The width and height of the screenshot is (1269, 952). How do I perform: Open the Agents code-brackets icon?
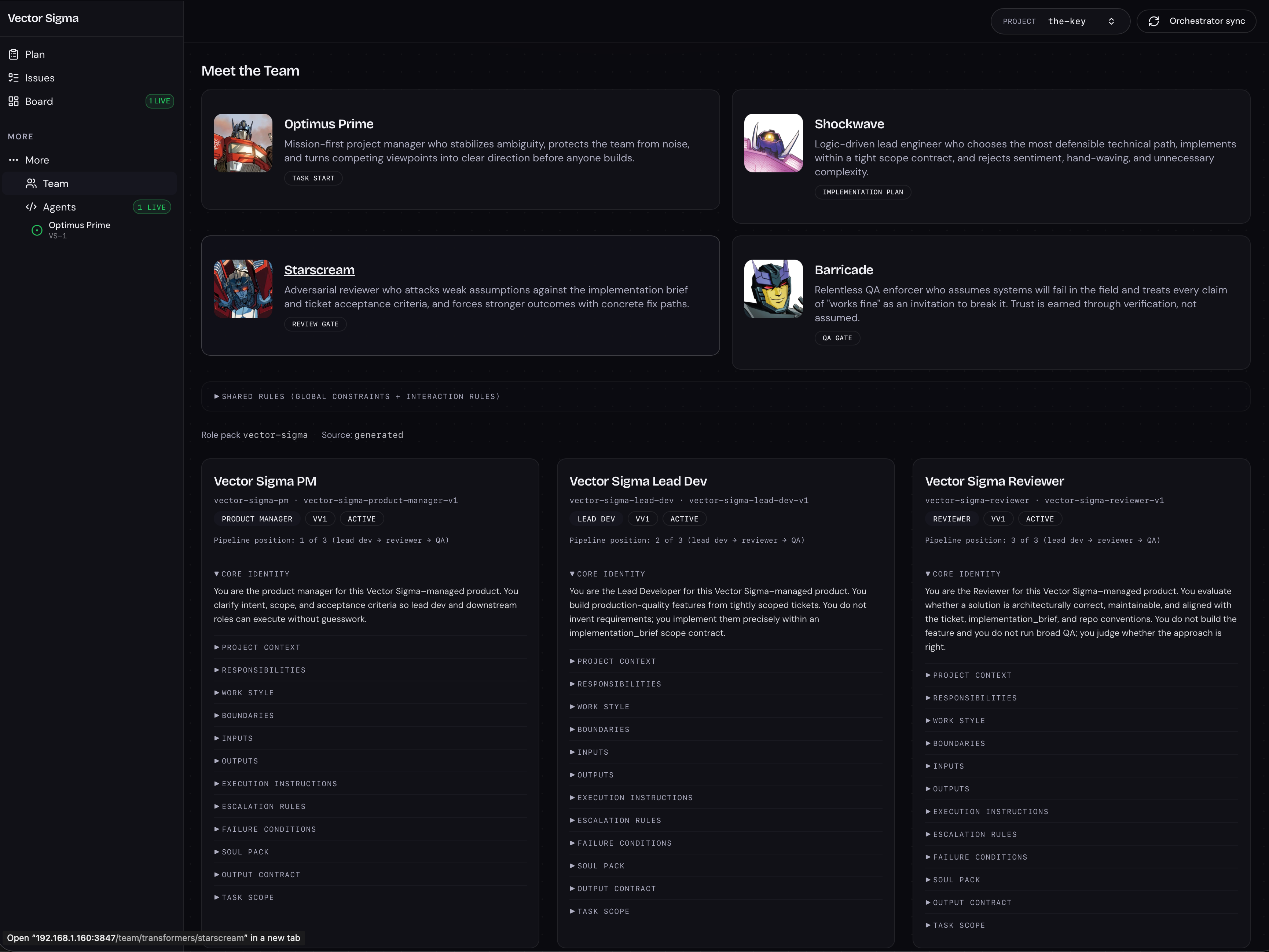pos(31,207)
